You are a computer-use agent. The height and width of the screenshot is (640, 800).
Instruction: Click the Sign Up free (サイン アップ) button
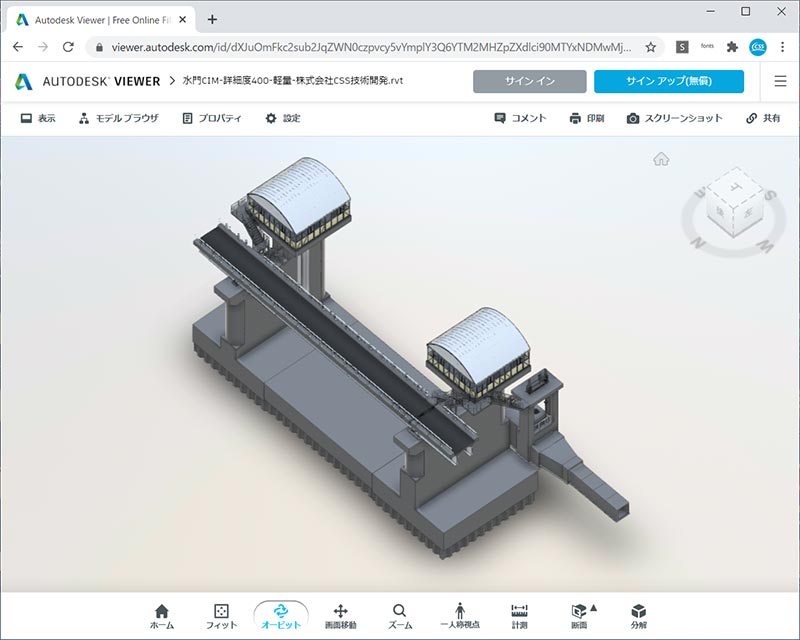(669, 82)
